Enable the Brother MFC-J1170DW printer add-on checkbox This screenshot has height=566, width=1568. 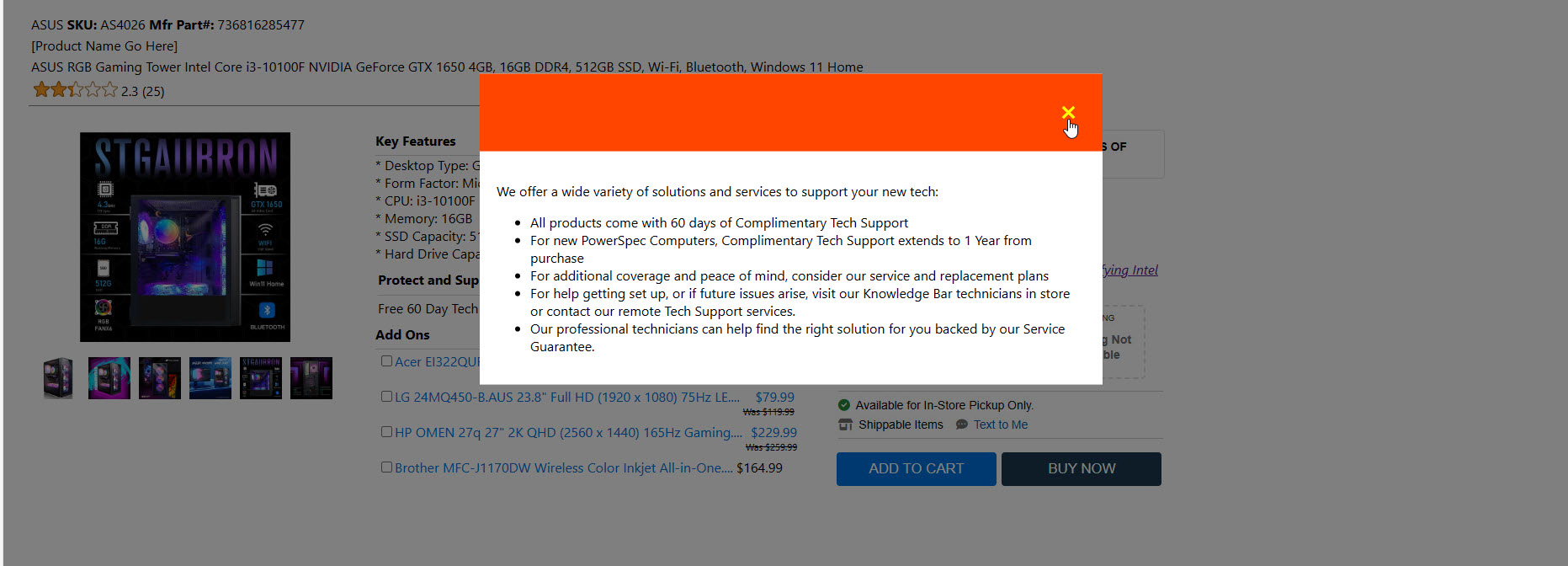coord(386,467)
